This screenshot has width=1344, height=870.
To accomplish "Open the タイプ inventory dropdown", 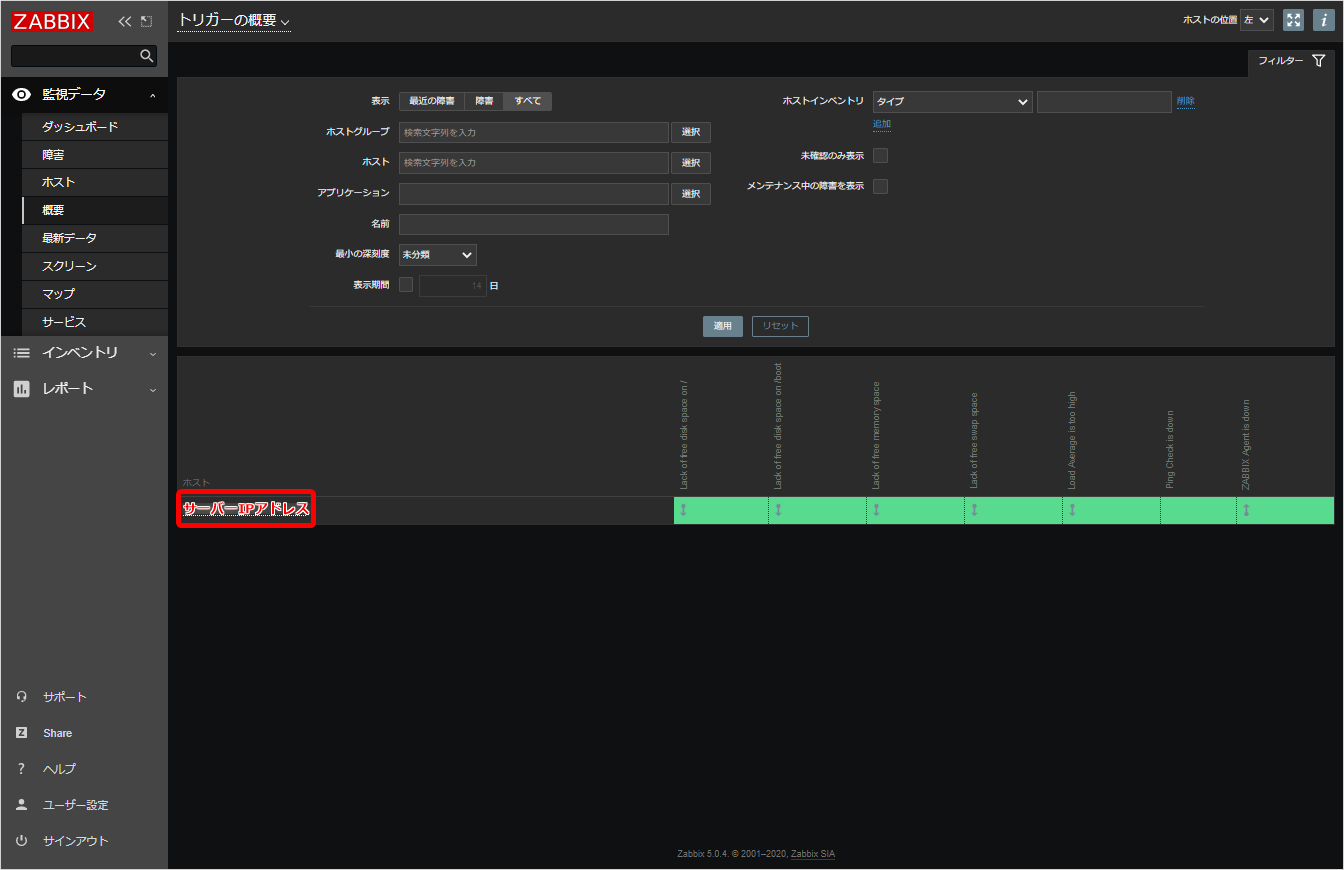I will [951, 101].
